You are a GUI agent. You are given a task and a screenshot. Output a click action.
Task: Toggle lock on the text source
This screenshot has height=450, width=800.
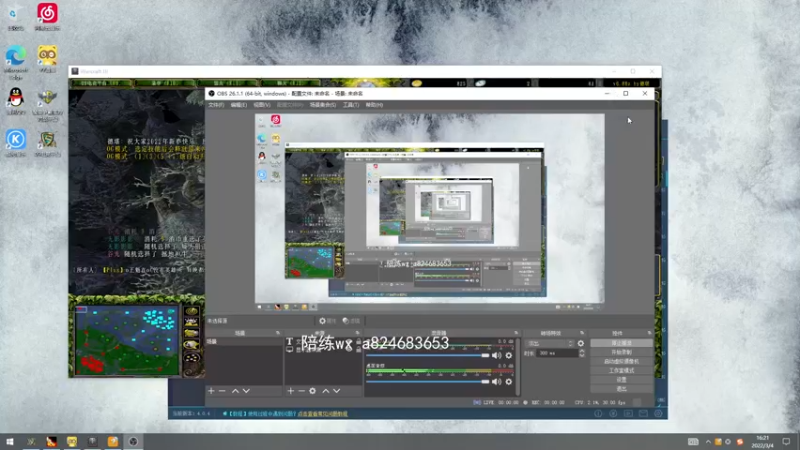(359, 341)
